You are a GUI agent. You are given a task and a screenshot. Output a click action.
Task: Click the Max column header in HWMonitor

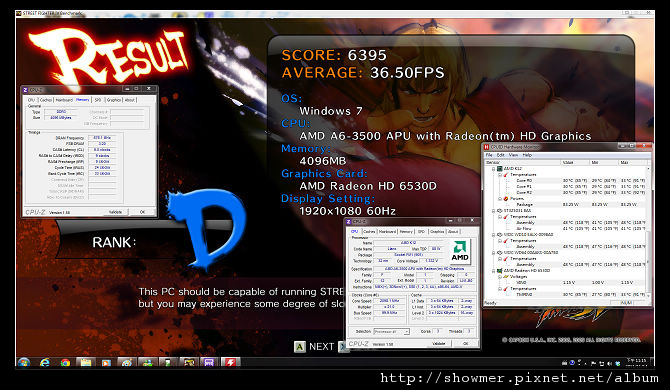pos(632,163)
